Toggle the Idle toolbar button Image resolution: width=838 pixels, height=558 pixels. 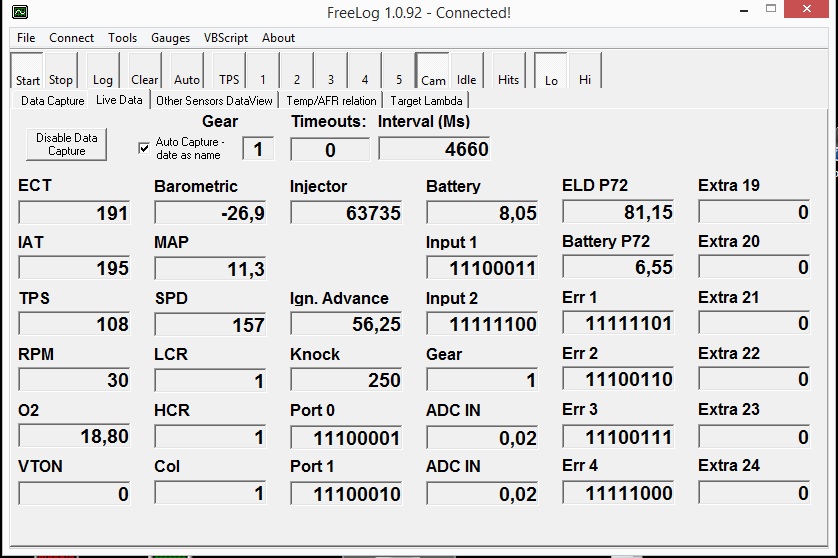click(x=467, y=72)
